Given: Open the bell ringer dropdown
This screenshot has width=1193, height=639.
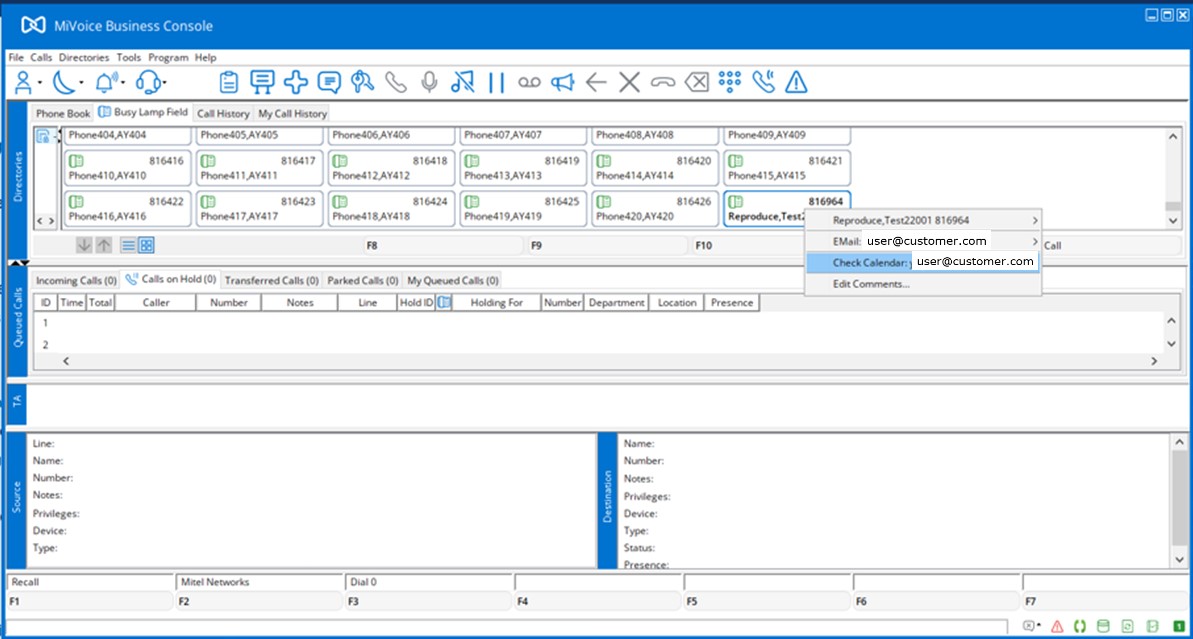Looking at the screenshot, I should click(110, 82).
